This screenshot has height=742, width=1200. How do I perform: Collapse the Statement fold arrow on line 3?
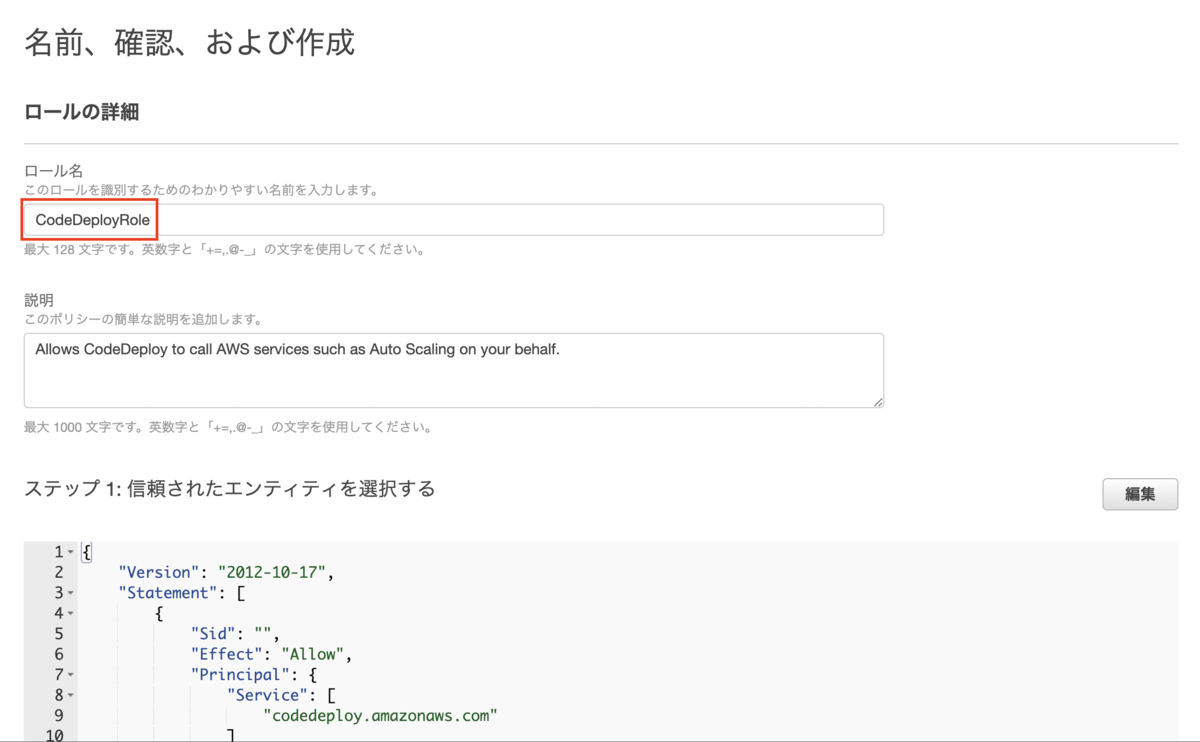[x=71, y=593]
